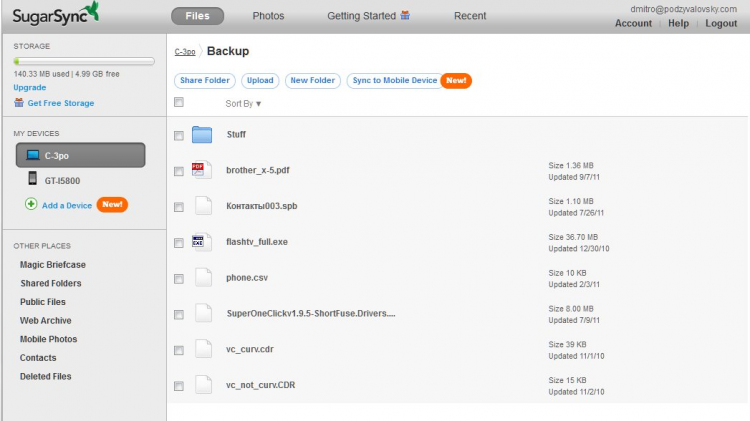Click the laptop icon for C-3po device
This screenshot has height=421, width=750.
[x=33, y=155]
